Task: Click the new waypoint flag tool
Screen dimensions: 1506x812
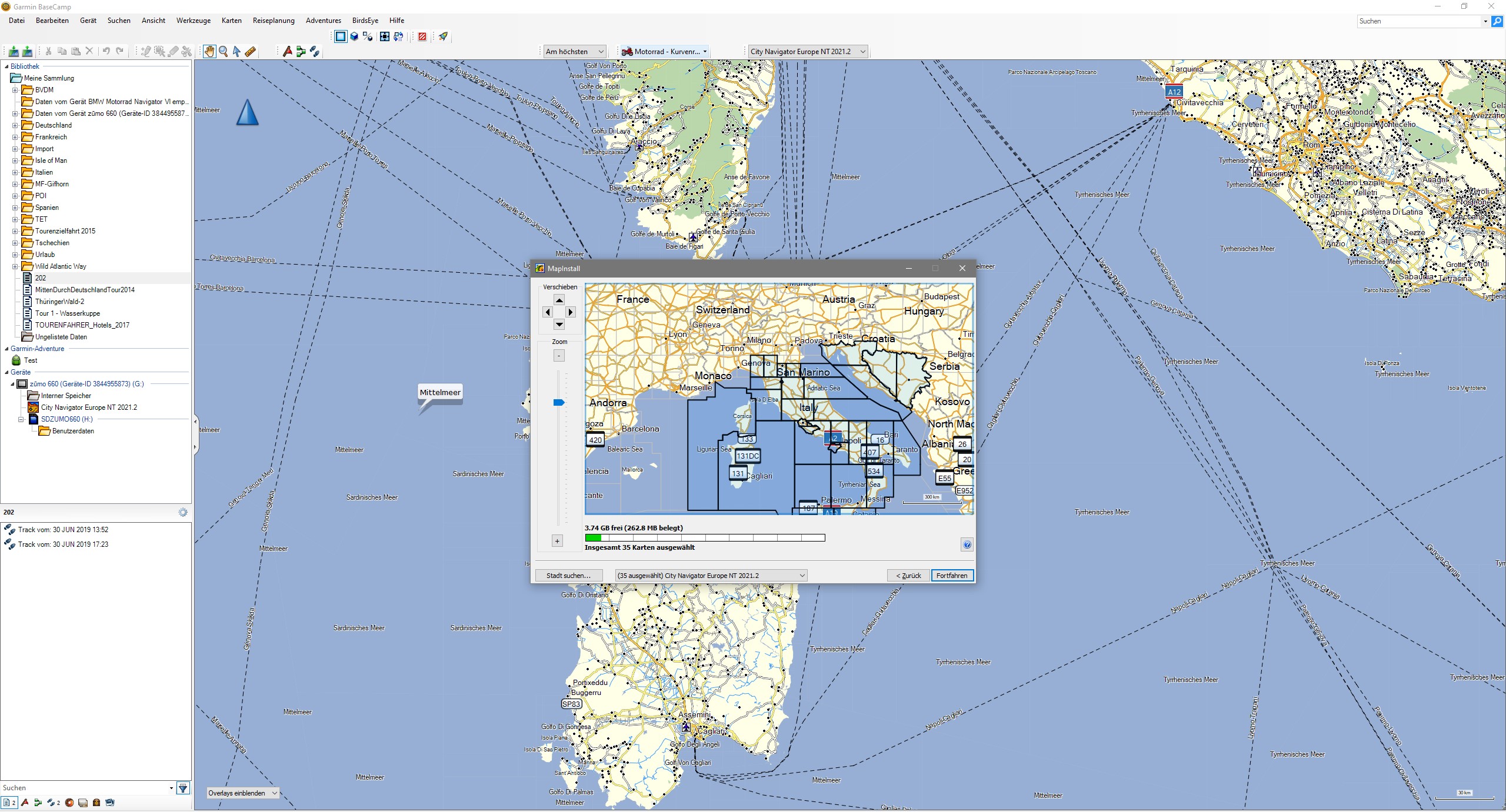Action: coord(287,52)
